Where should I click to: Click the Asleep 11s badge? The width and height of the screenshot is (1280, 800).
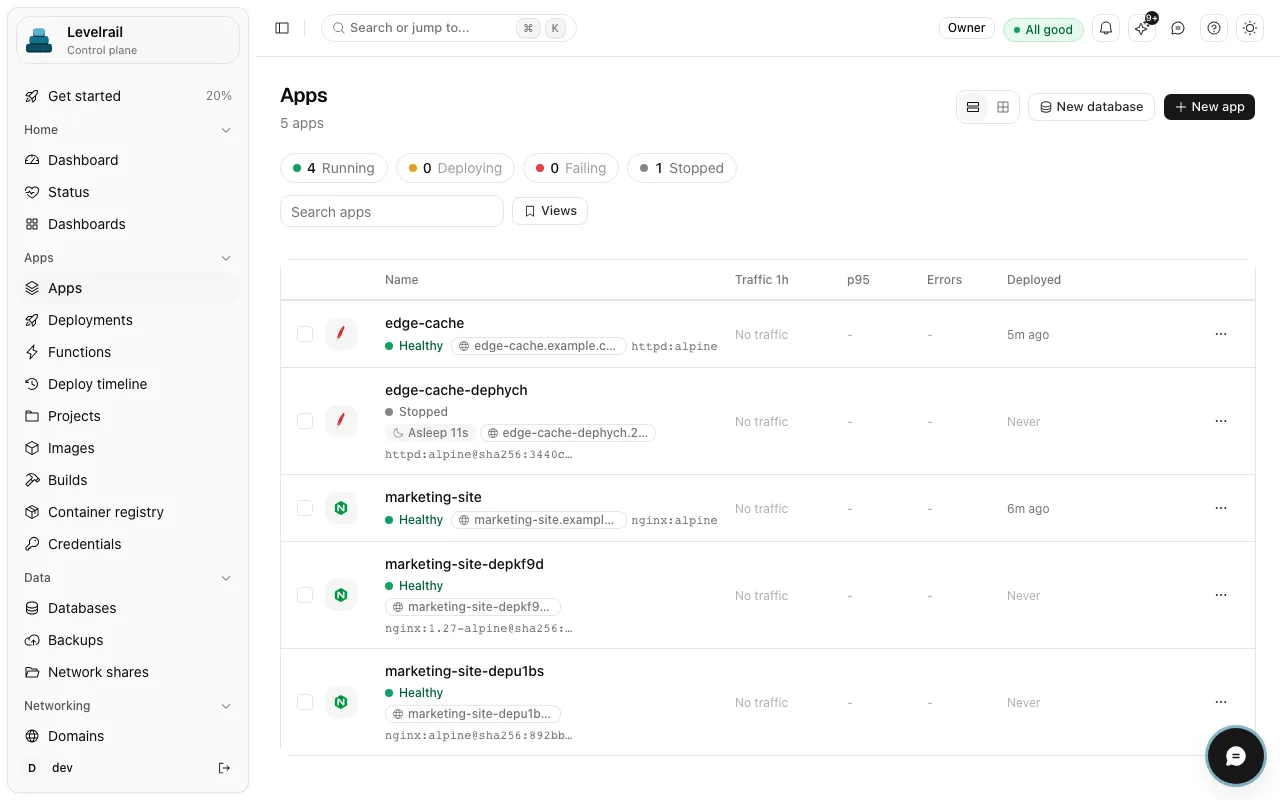[430, 433]
